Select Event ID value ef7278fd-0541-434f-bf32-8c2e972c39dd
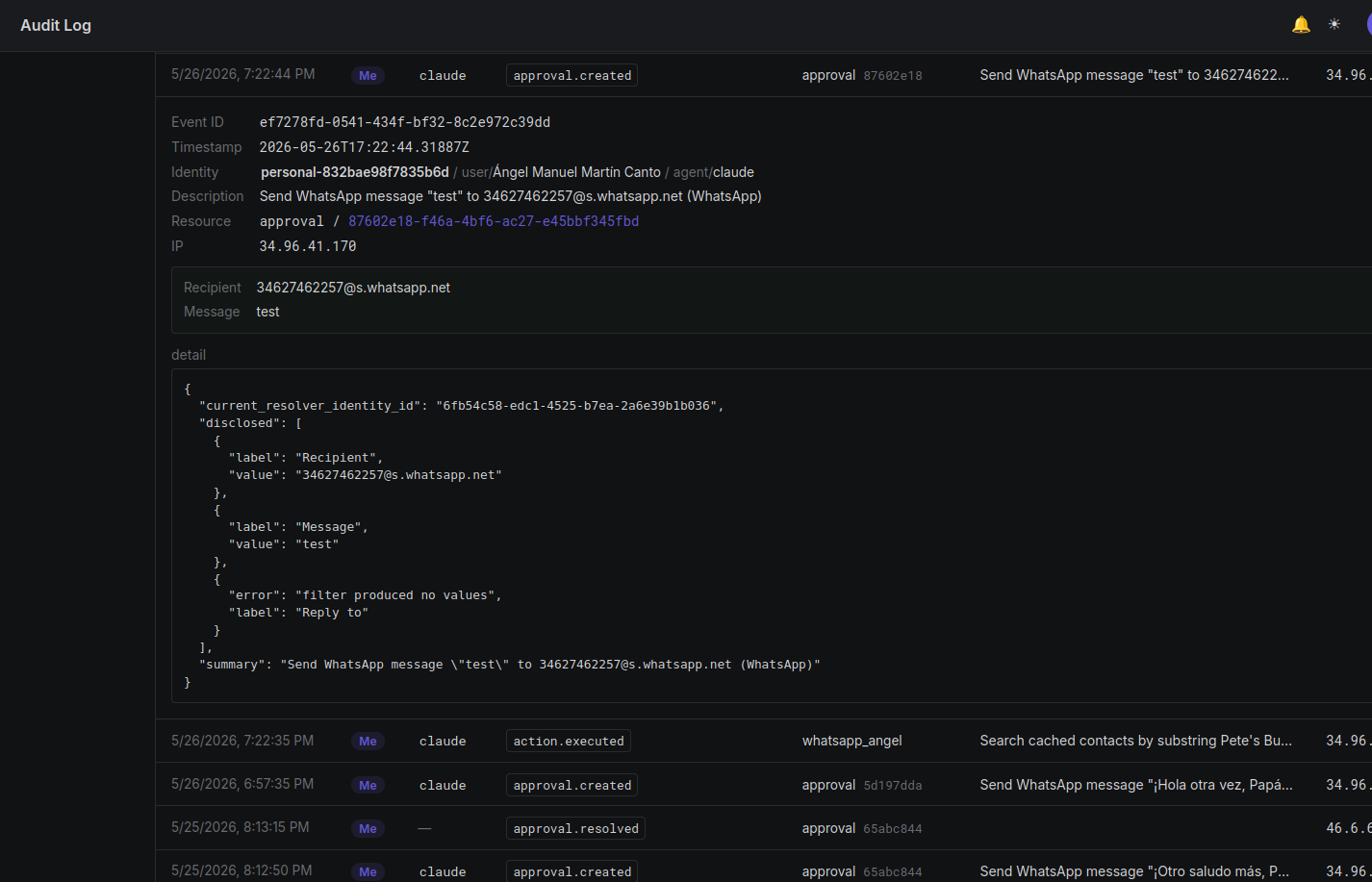Viewport: 1372px width, 882px height. coord(405,122)
